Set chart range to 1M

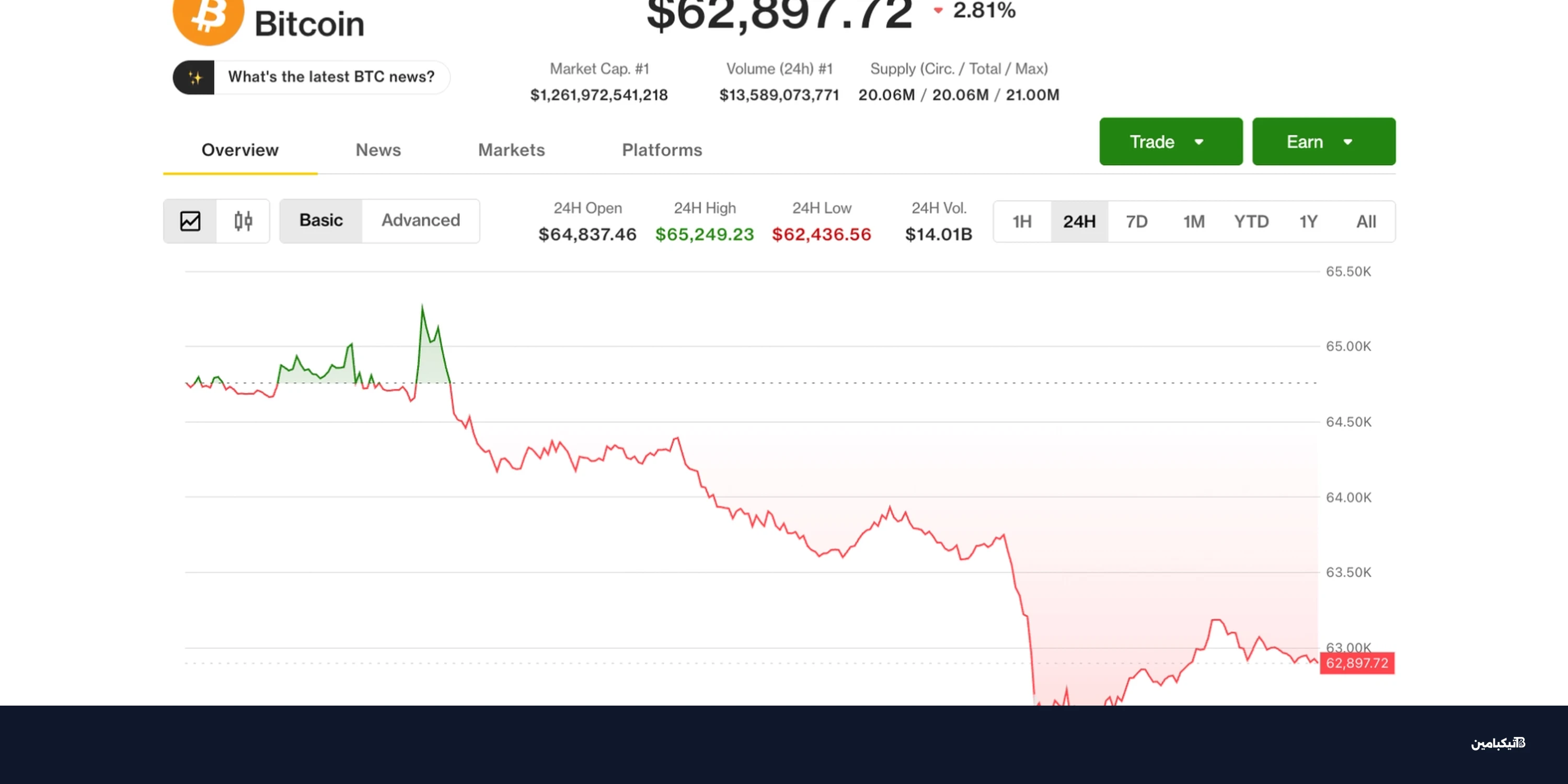[1194, 222]
